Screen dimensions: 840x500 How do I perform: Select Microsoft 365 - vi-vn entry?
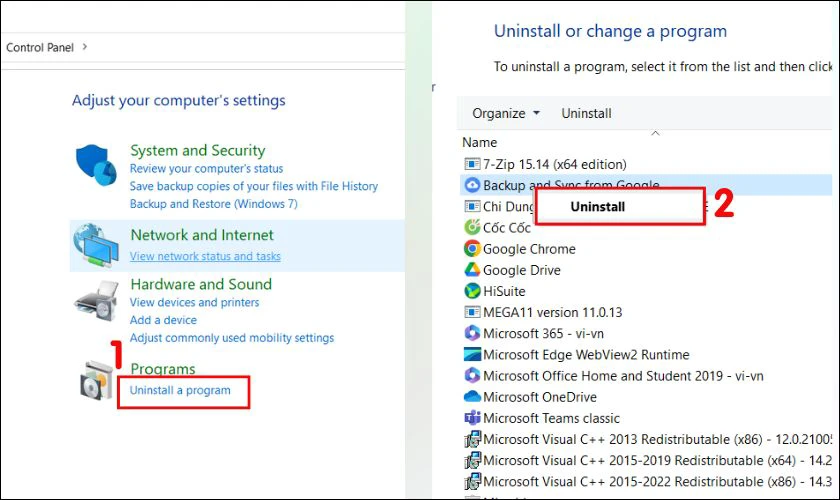[x=543, y=333]
